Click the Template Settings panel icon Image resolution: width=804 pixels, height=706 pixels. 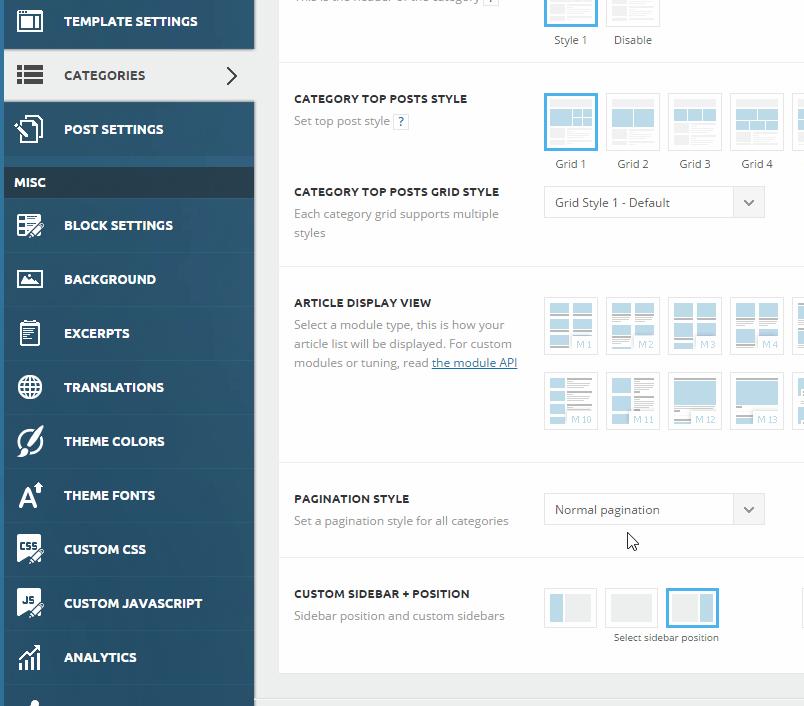[30, 21]
